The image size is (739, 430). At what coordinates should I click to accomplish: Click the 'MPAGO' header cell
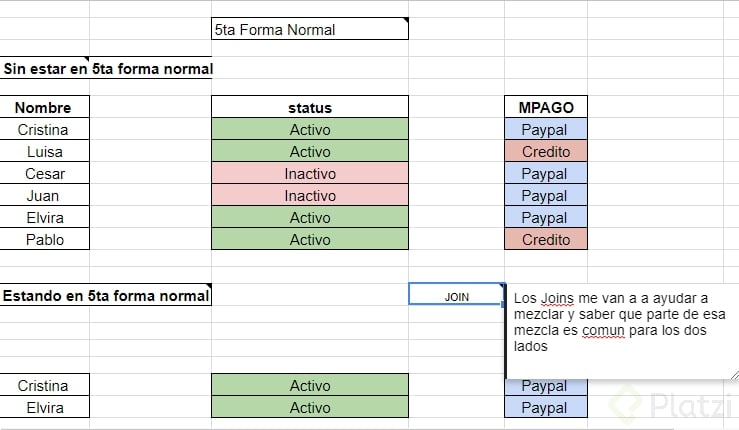(546, 107)
